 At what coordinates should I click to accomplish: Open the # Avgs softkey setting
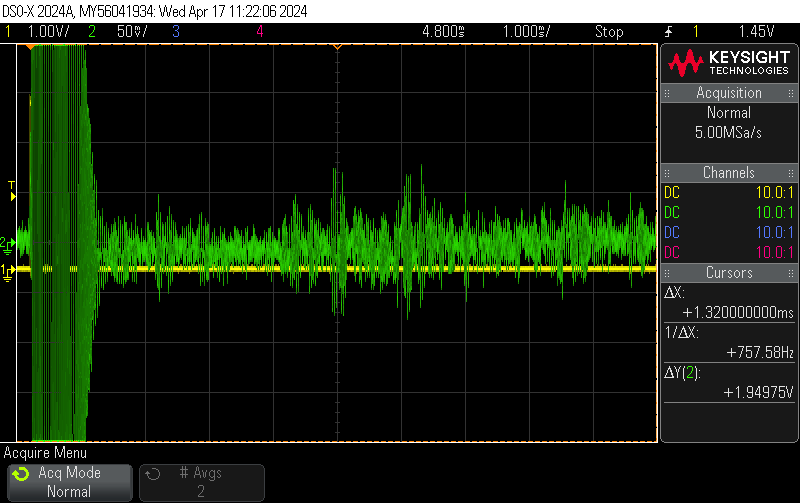pos(201,482)
